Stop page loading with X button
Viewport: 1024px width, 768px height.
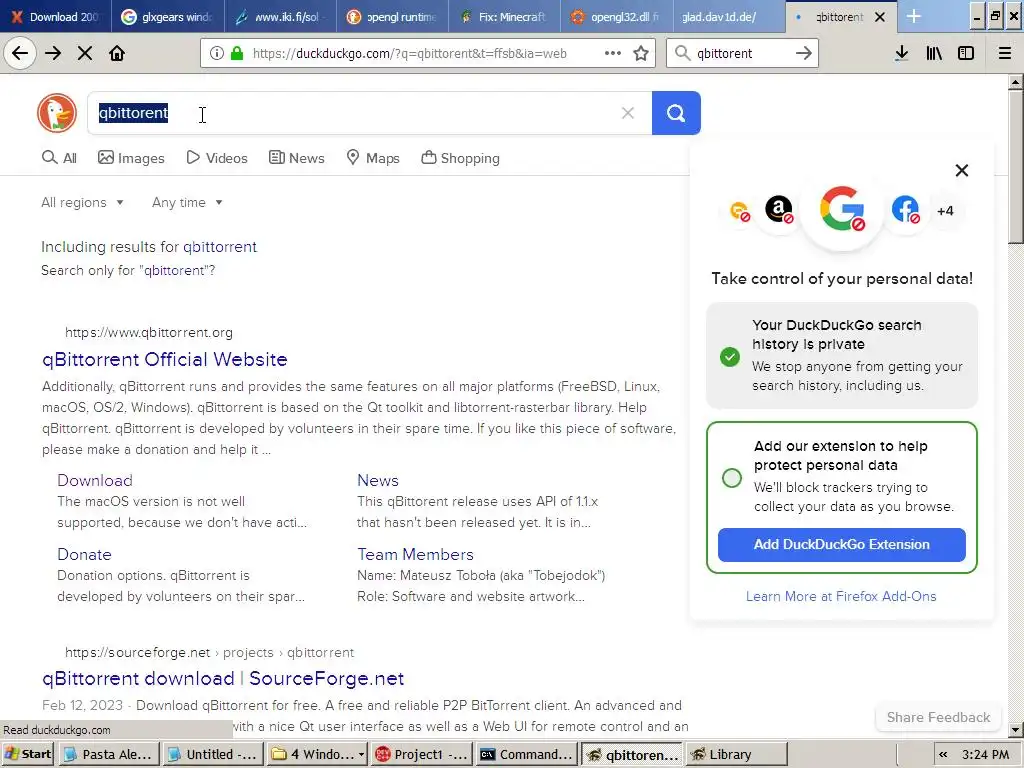[x=85, y=54]
